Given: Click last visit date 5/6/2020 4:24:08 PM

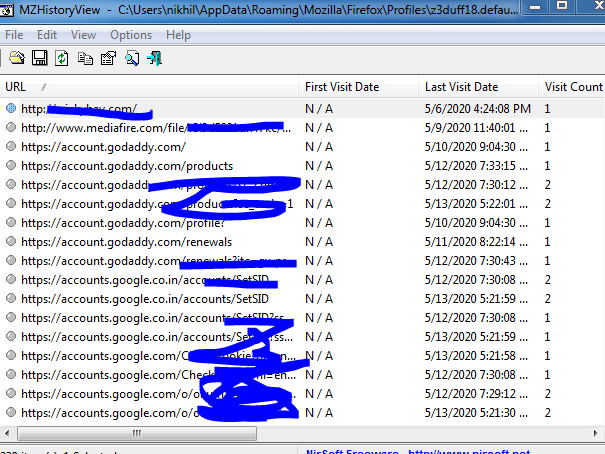Looking at the screenshot, I should [x=478, y=109].
